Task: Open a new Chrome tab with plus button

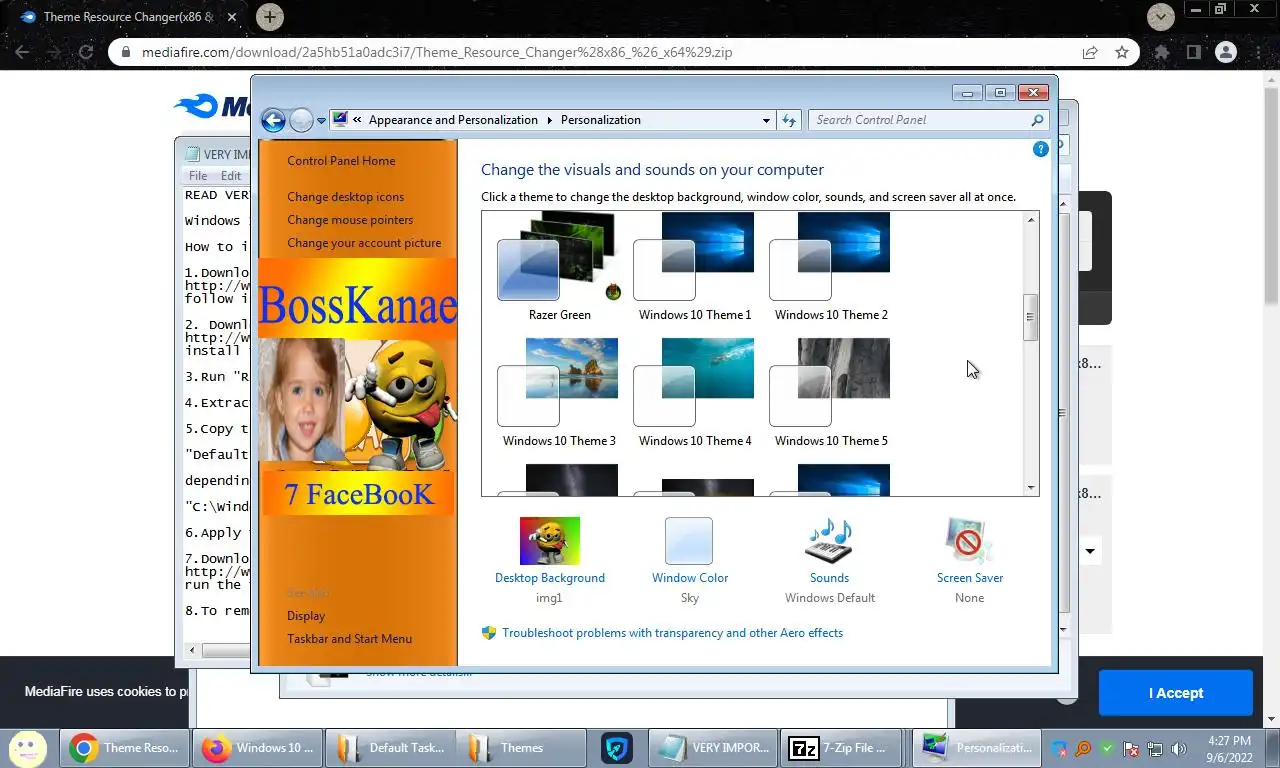Action: pos(269,16)
